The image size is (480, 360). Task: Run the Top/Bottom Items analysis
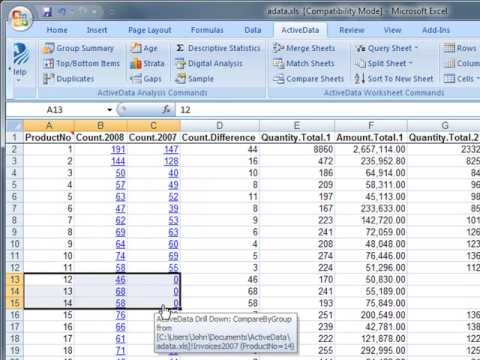point(81,63)
